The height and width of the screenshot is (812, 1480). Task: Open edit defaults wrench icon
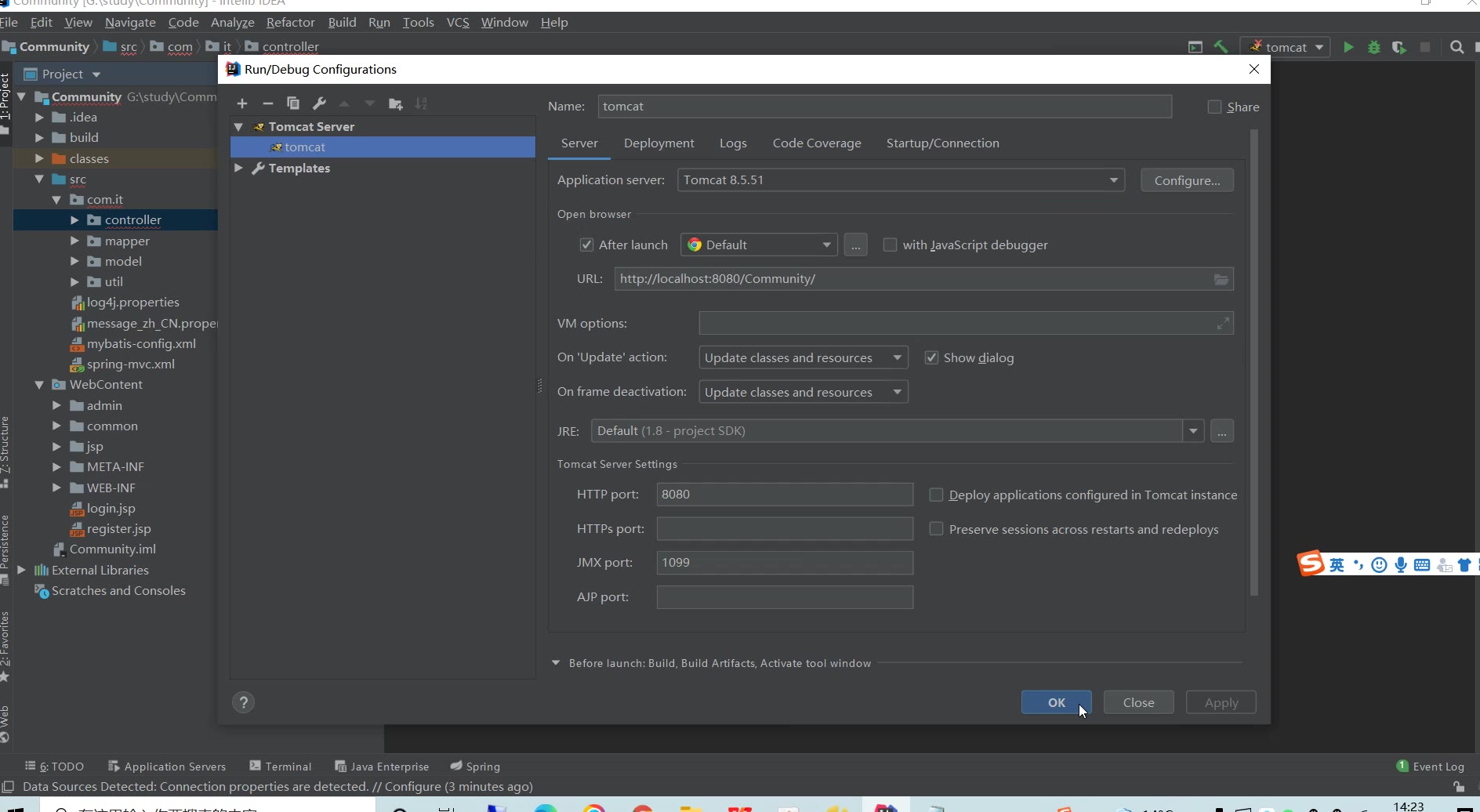(x=319, y=103)
